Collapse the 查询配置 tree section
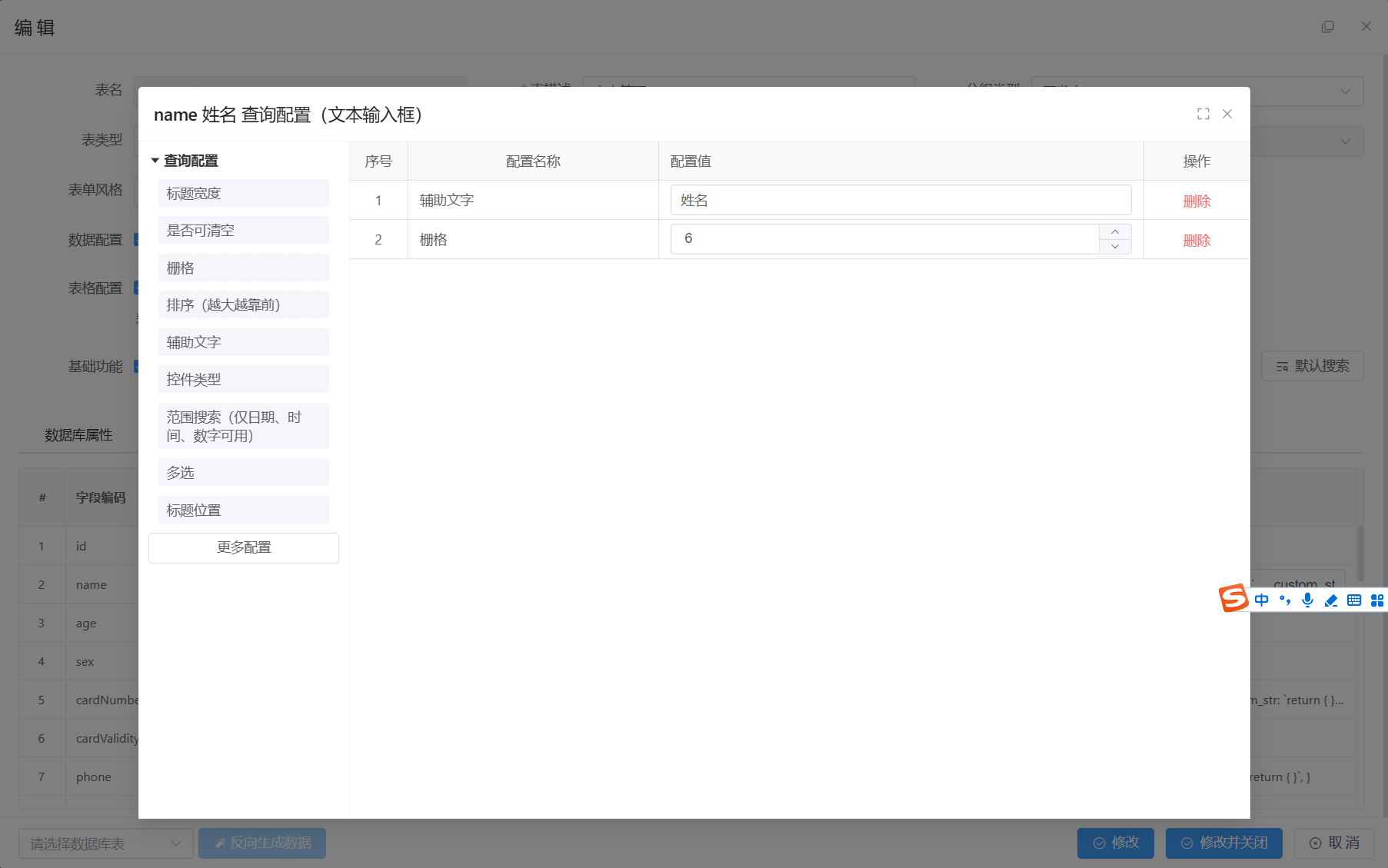The image size is (1388, 868). click(155, 161)
